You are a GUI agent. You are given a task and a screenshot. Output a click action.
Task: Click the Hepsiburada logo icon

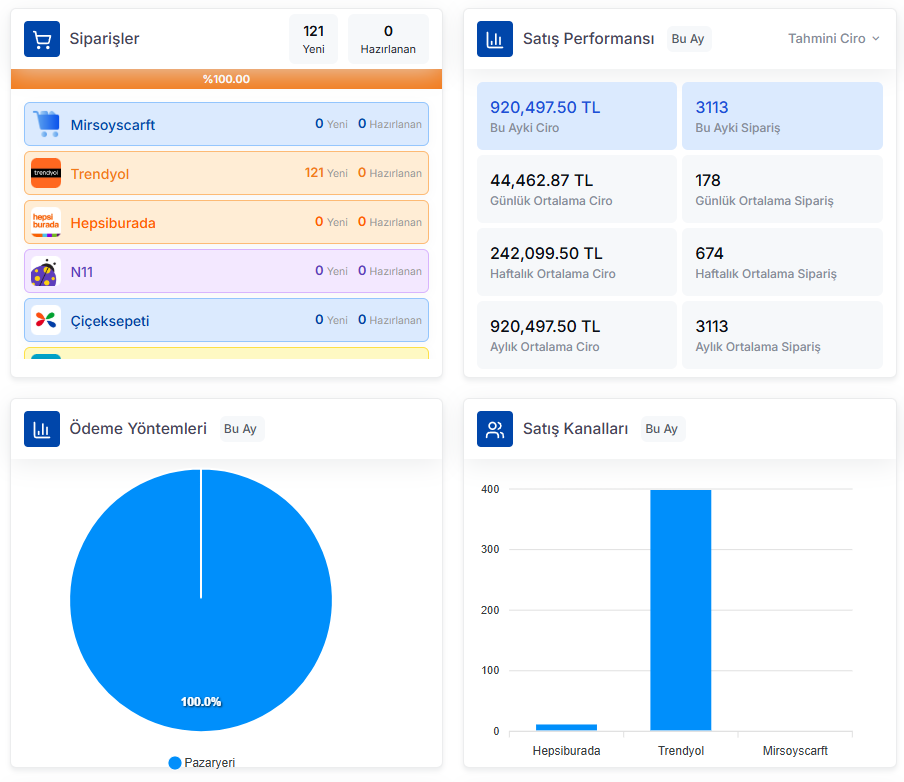pyautogui.click(x=46, y=222)
